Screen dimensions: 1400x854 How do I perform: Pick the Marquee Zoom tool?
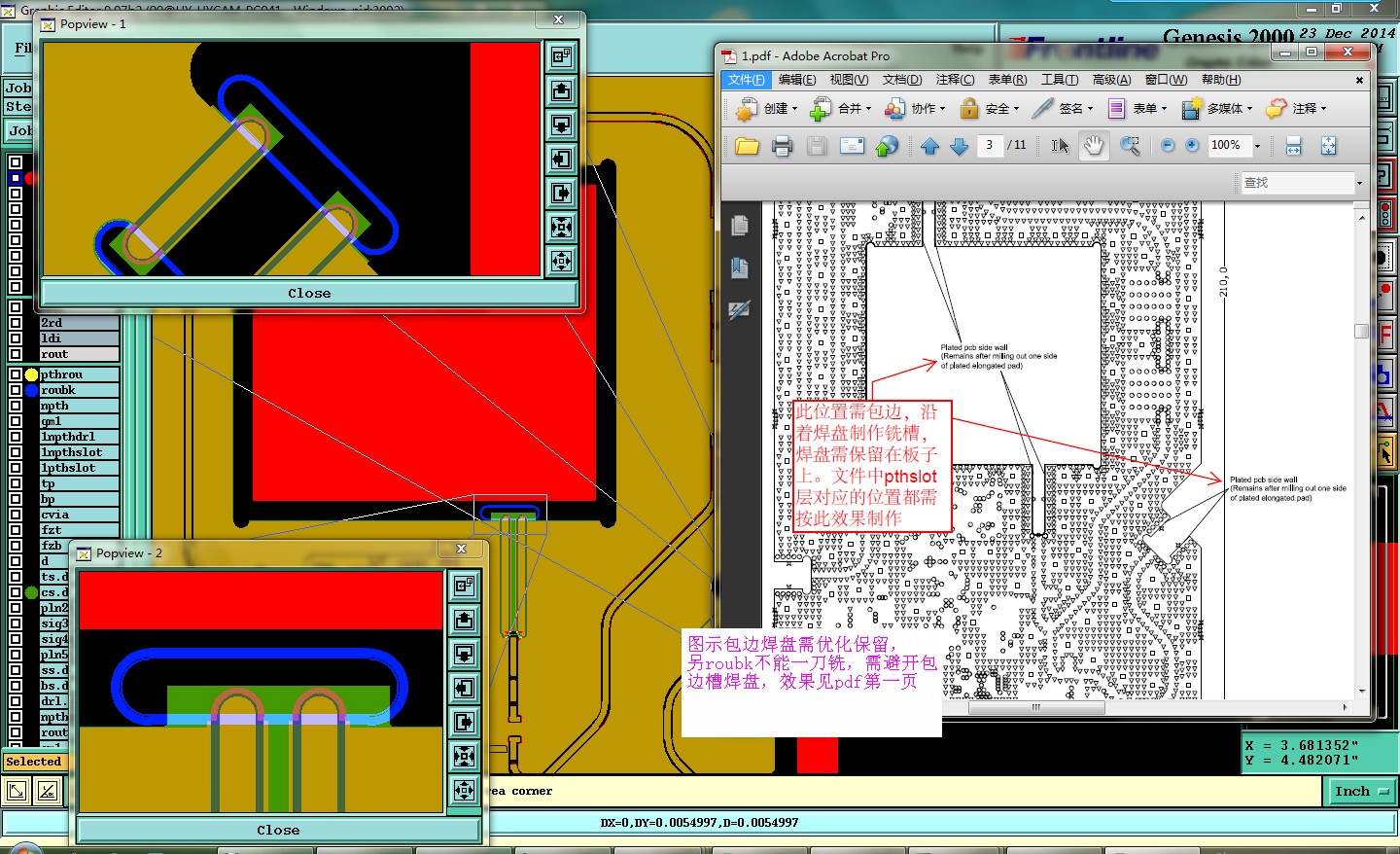pyautogui.click(x=1130, y=146)
